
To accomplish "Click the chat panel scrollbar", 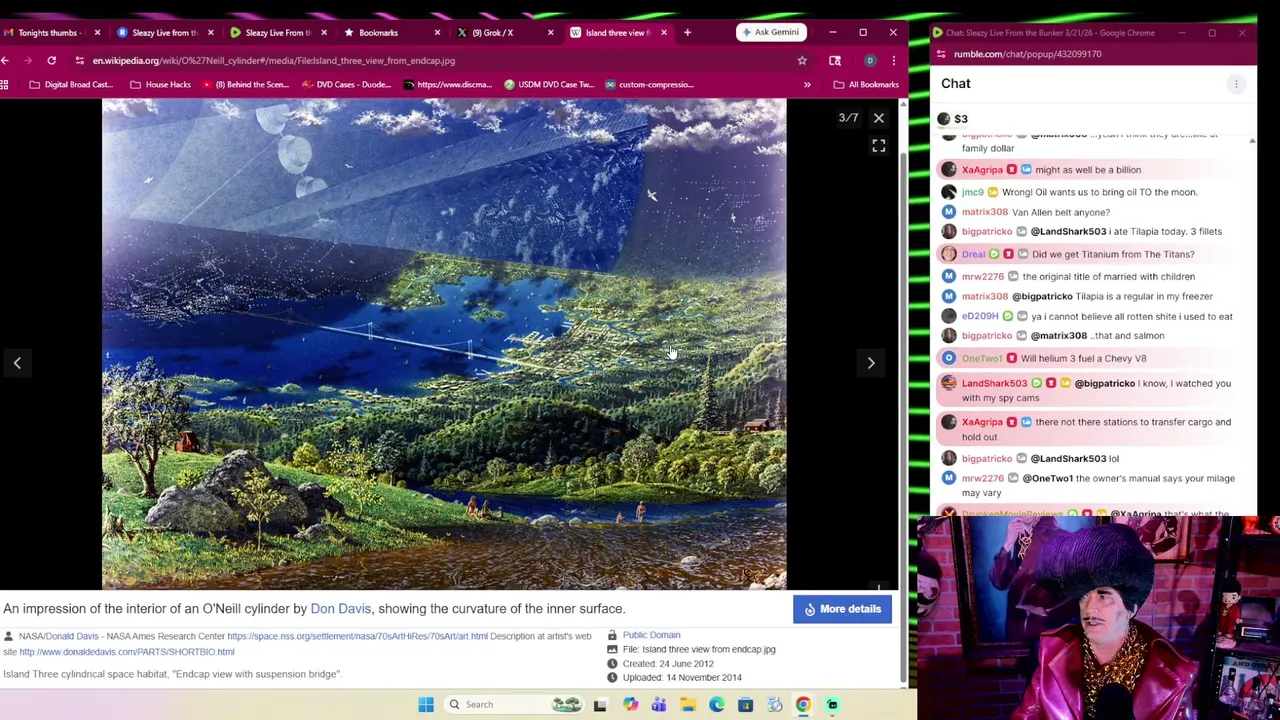I will [x=1252, y=325].
